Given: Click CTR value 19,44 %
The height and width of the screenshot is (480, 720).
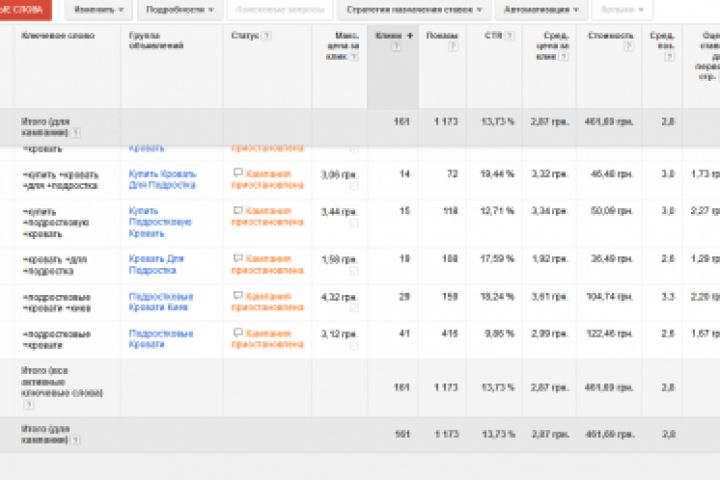Looking at the screenshot, I should pyautogui.click(x=497, y=174).
